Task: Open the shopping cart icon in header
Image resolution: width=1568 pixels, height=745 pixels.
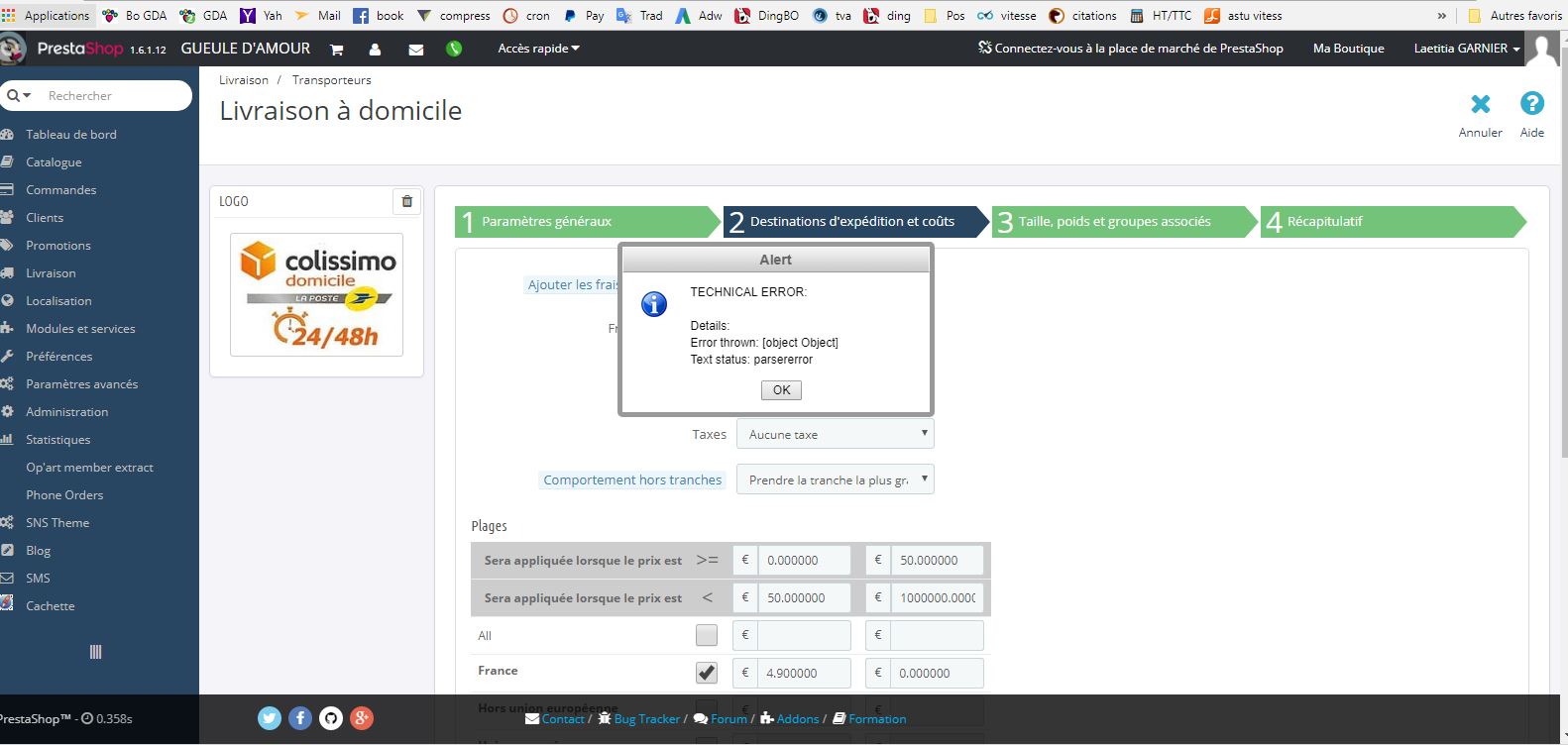Action: tap(336, 49)
